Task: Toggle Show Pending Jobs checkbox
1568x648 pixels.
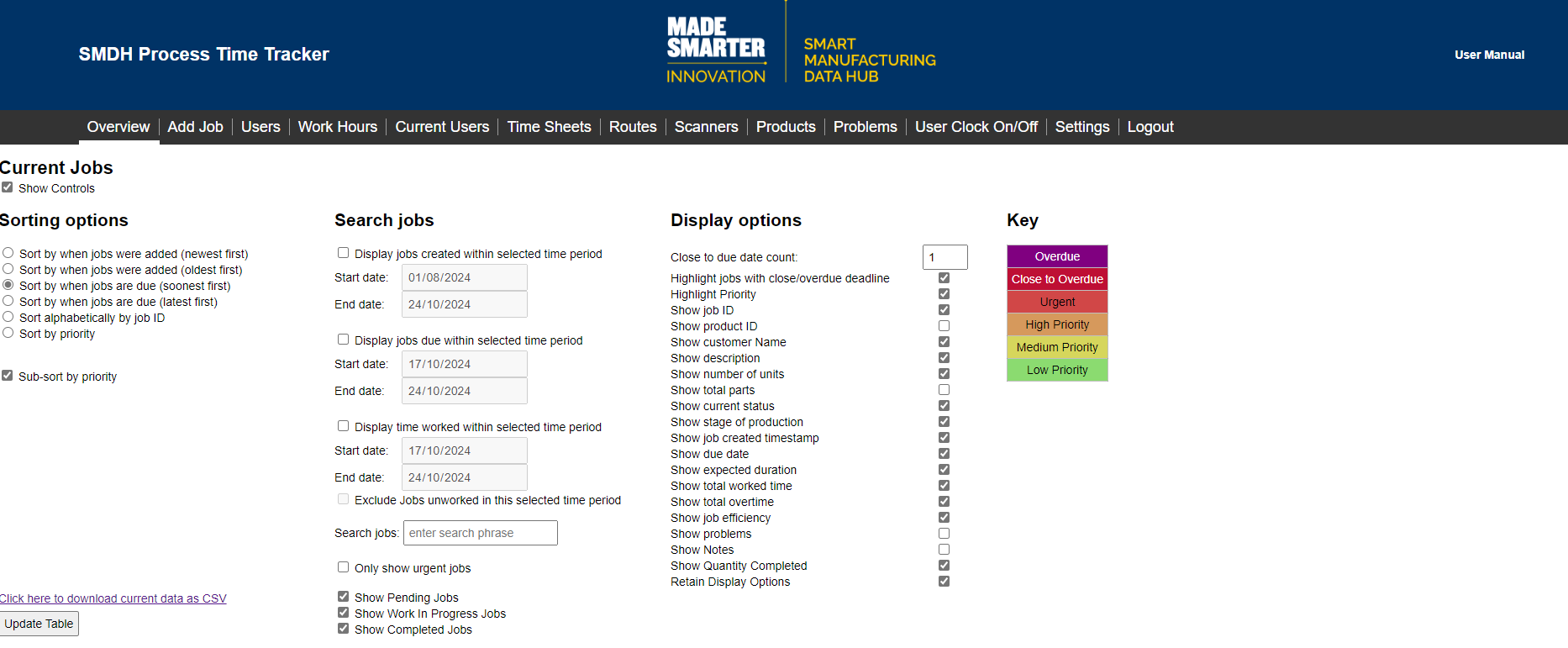Action: [343, 597]
